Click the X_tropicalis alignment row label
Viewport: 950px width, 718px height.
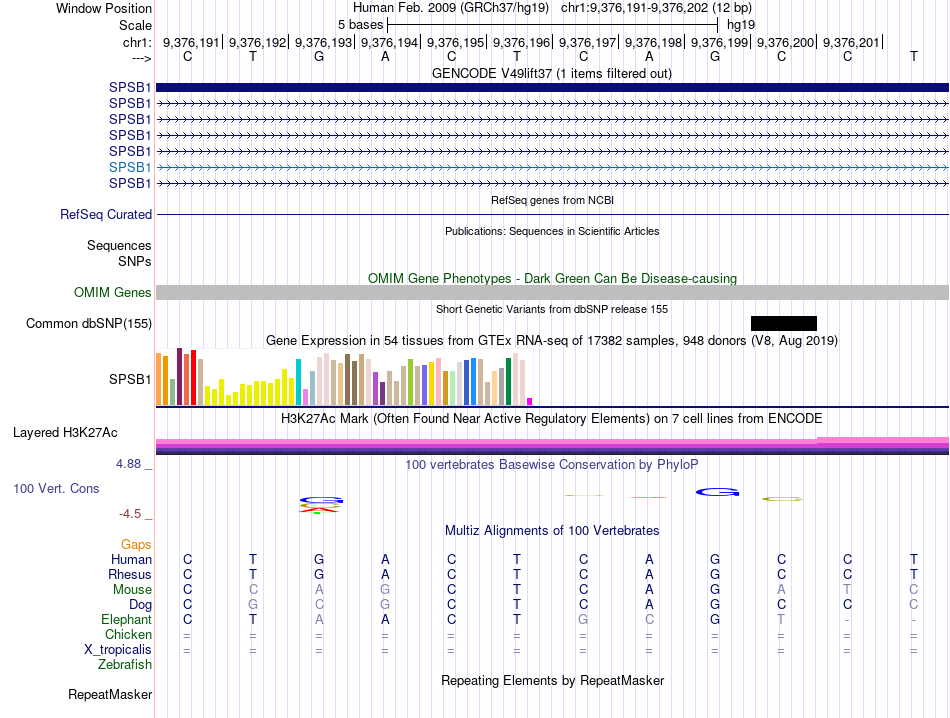click(118, 650)
